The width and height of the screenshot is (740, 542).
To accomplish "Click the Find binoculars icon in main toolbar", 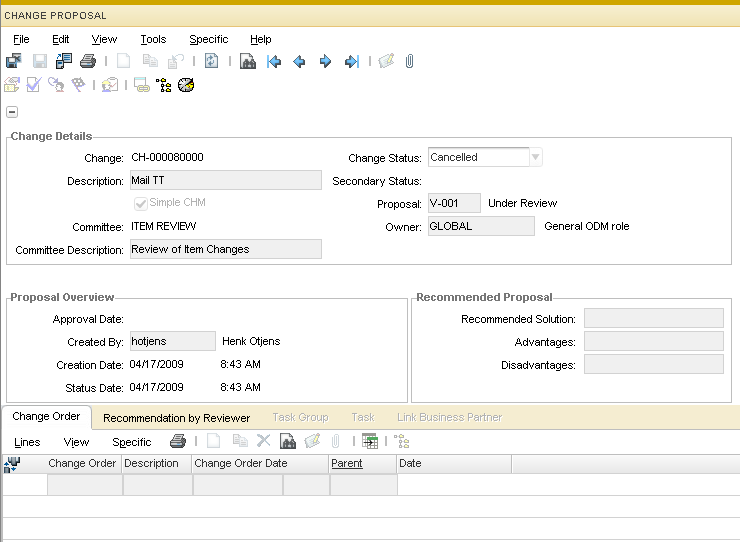I will point(248,62).
